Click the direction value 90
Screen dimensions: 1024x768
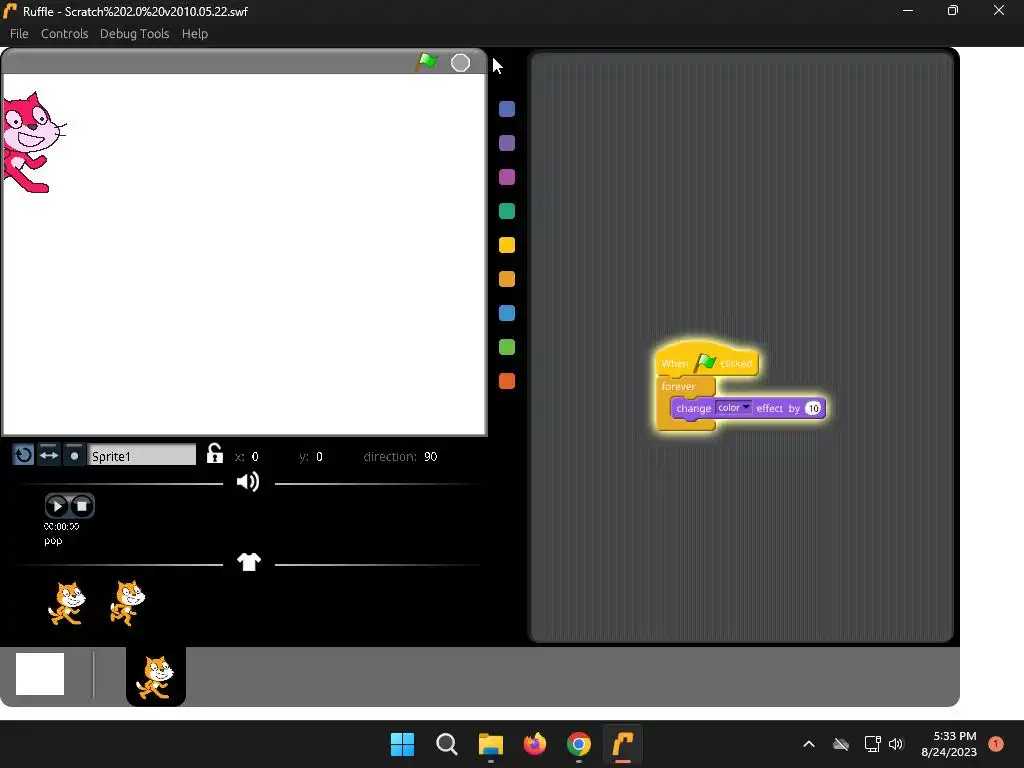(x=430, y=456)
